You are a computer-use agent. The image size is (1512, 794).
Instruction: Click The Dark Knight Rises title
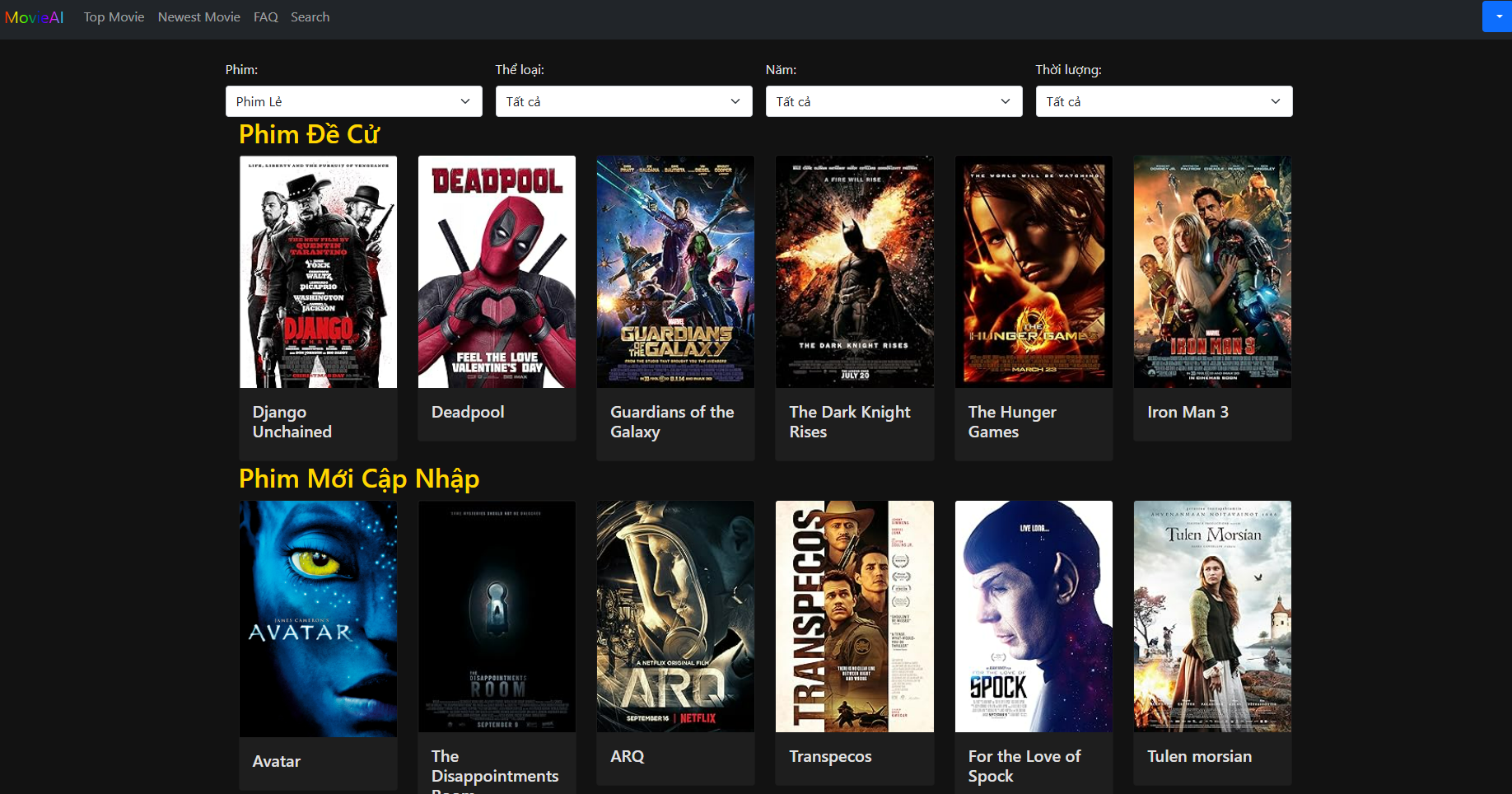pos(850,422)
